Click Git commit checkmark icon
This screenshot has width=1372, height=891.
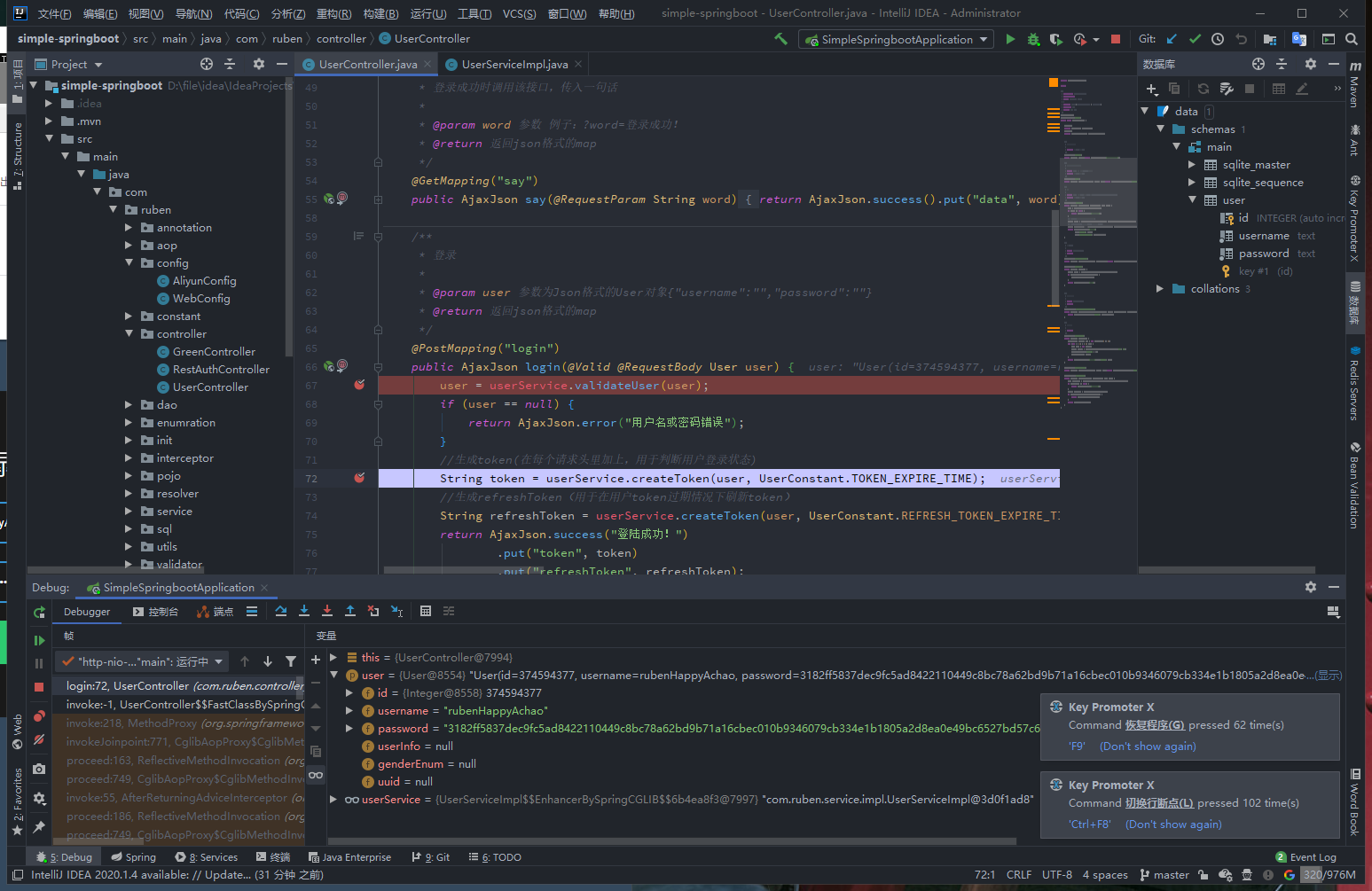(1195, 39)
